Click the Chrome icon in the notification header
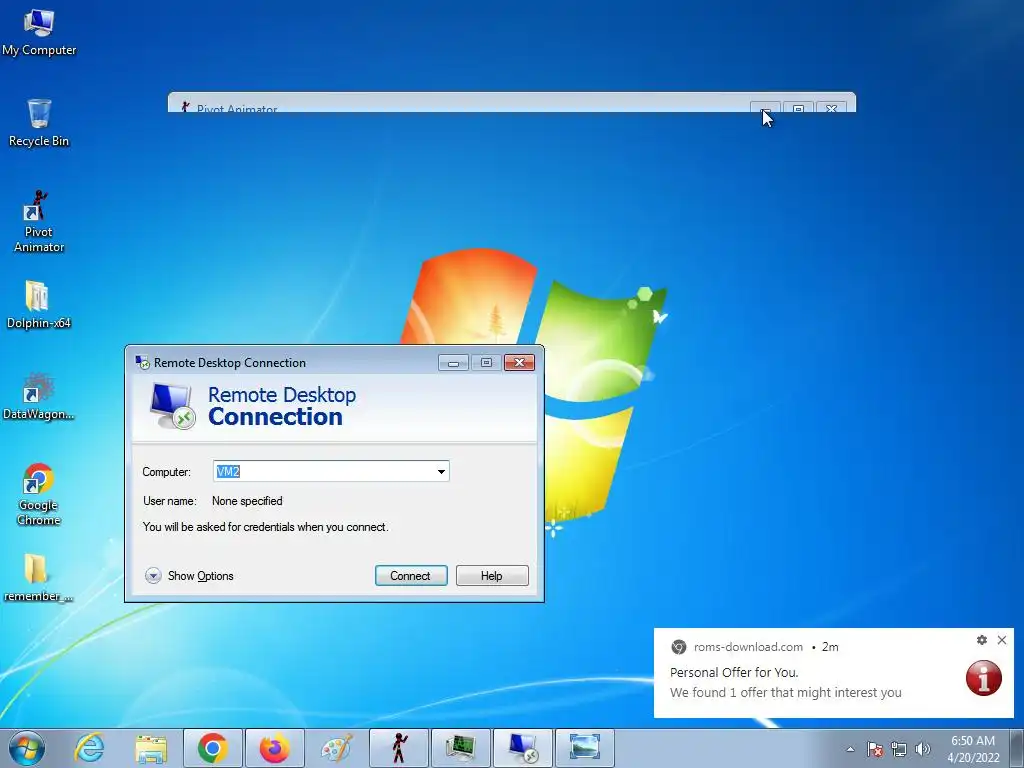Screen dimensions: 1024x768 point(679,647)
